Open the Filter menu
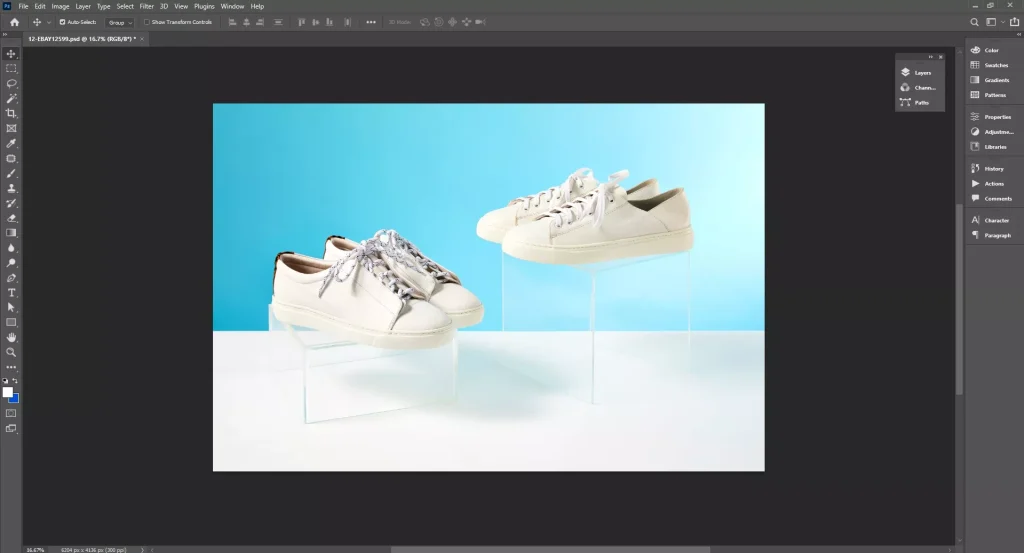The width and height of the screenshot is (1024, 553). [146, 7]
